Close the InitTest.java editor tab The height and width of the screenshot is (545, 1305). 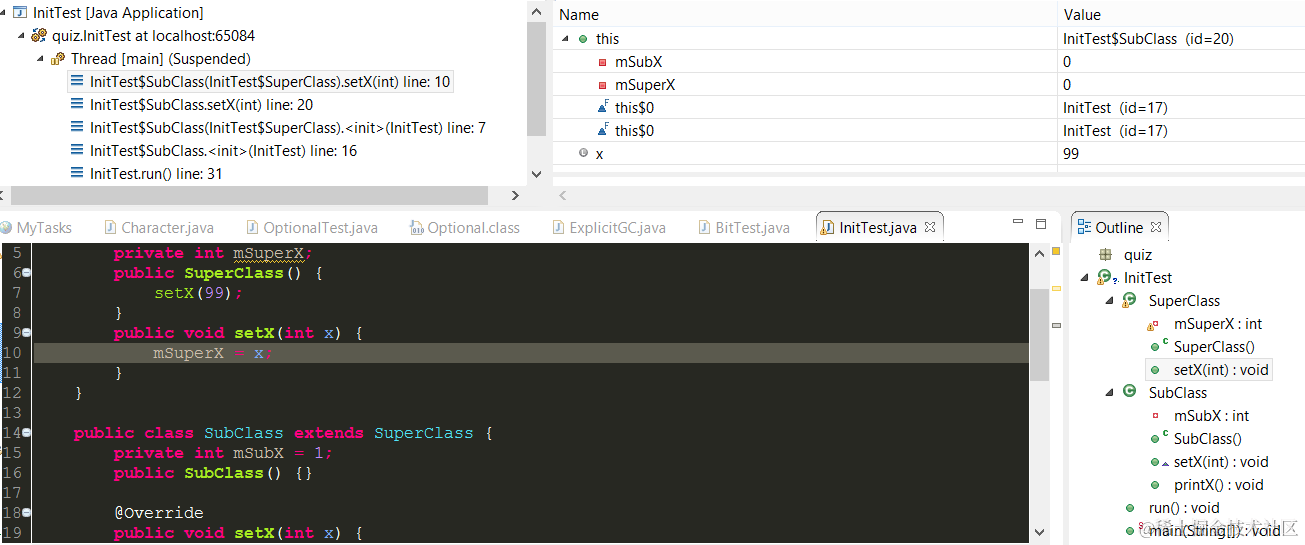tap(928, 228)
